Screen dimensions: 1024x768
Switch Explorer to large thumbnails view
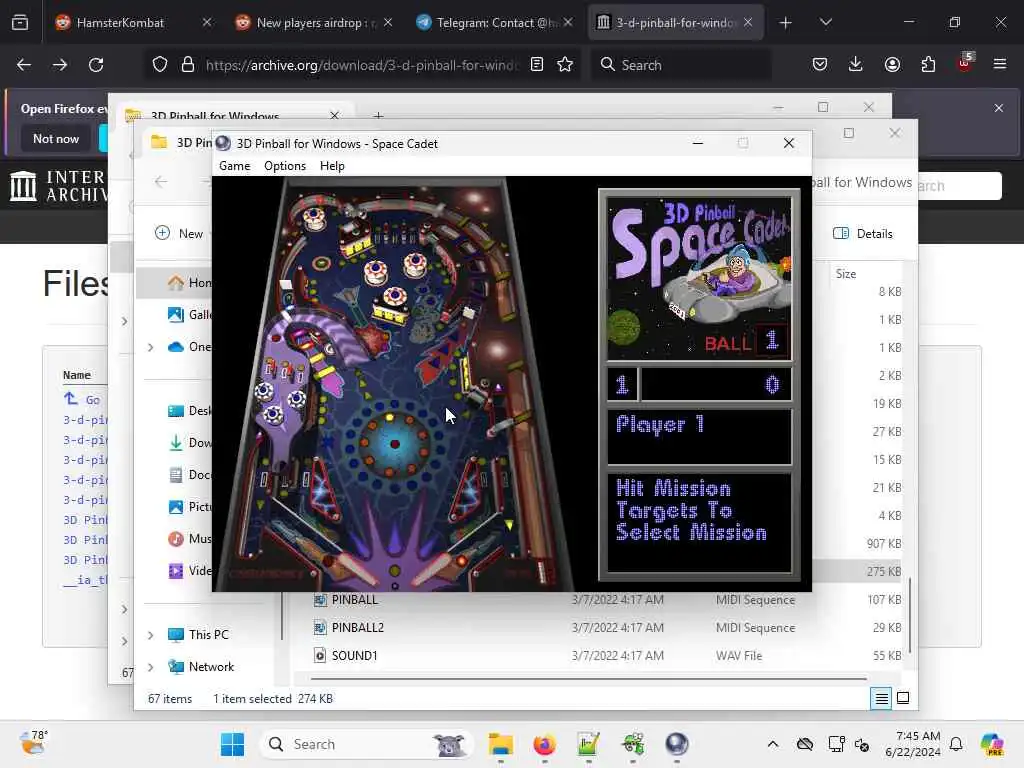903,698
